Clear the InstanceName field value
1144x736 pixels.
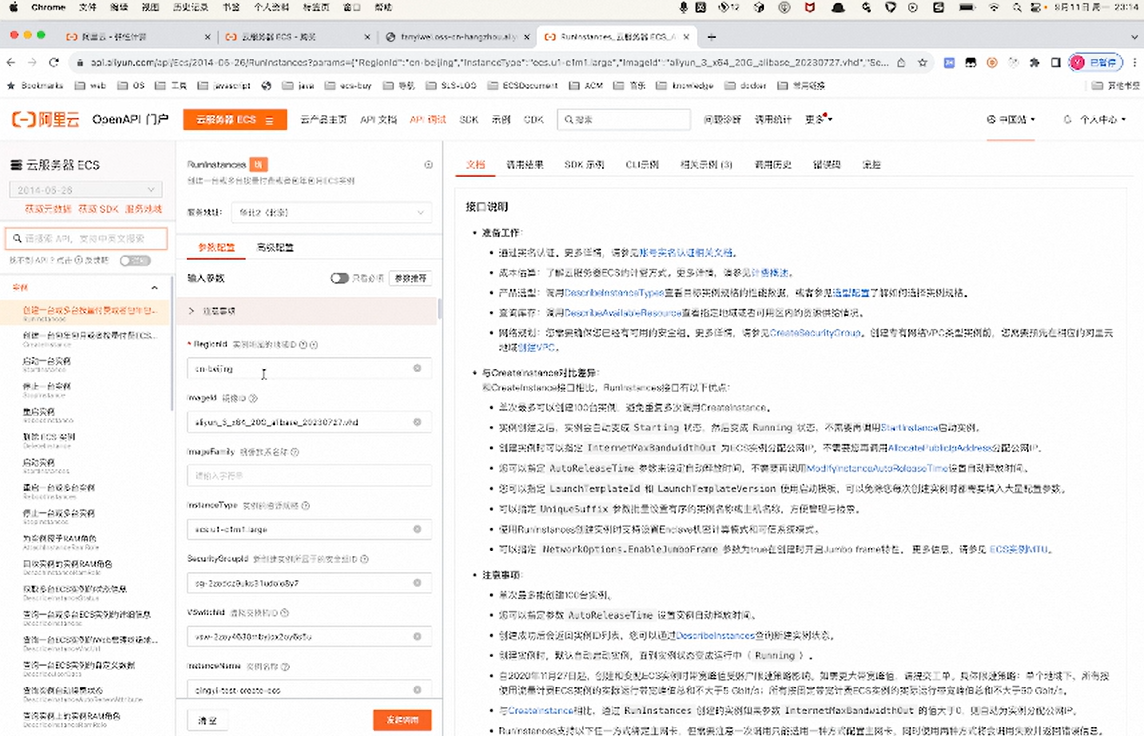417,689
